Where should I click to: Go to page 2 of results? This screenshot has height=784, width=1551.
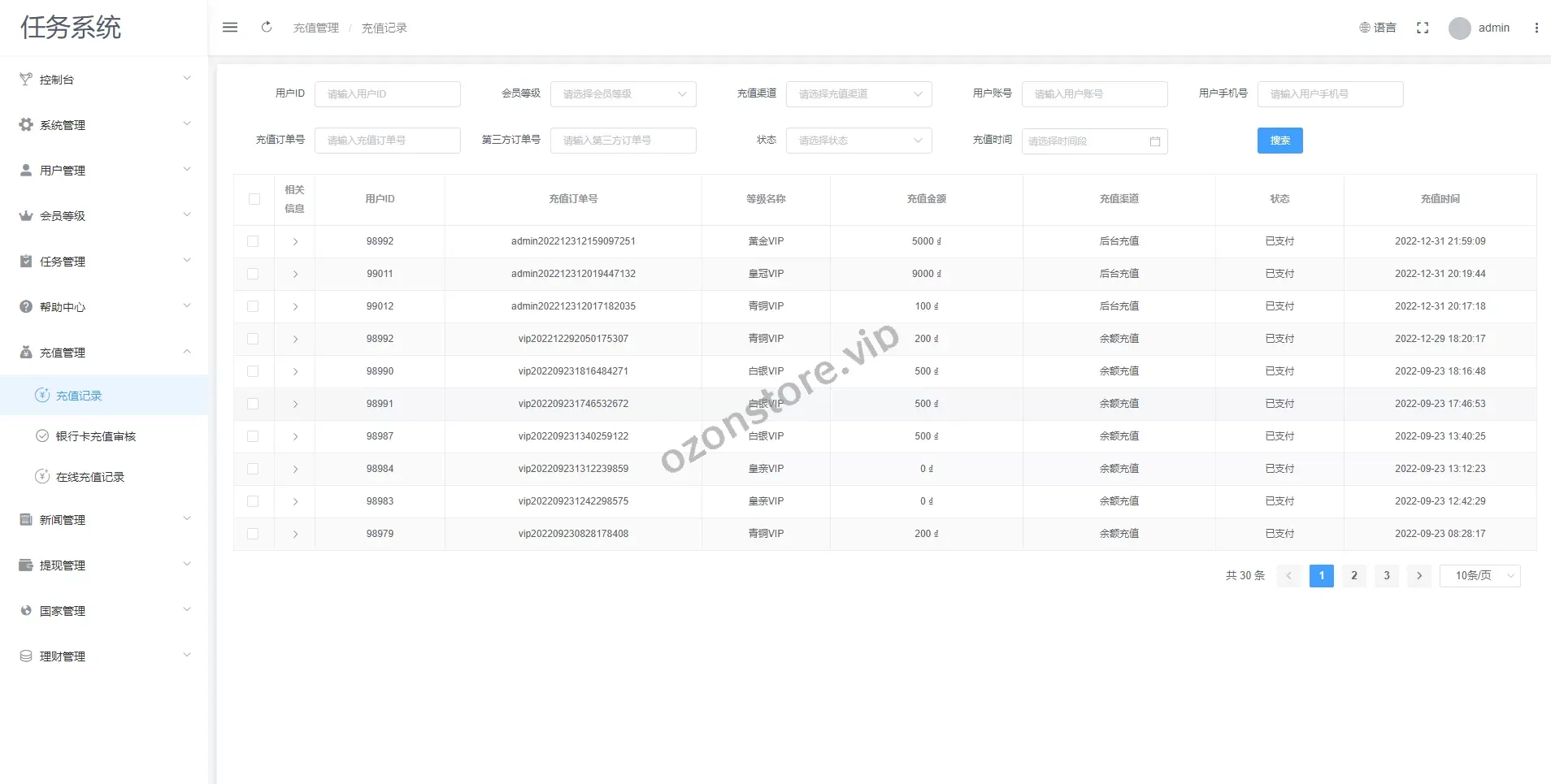click(x=1353, y=575)
